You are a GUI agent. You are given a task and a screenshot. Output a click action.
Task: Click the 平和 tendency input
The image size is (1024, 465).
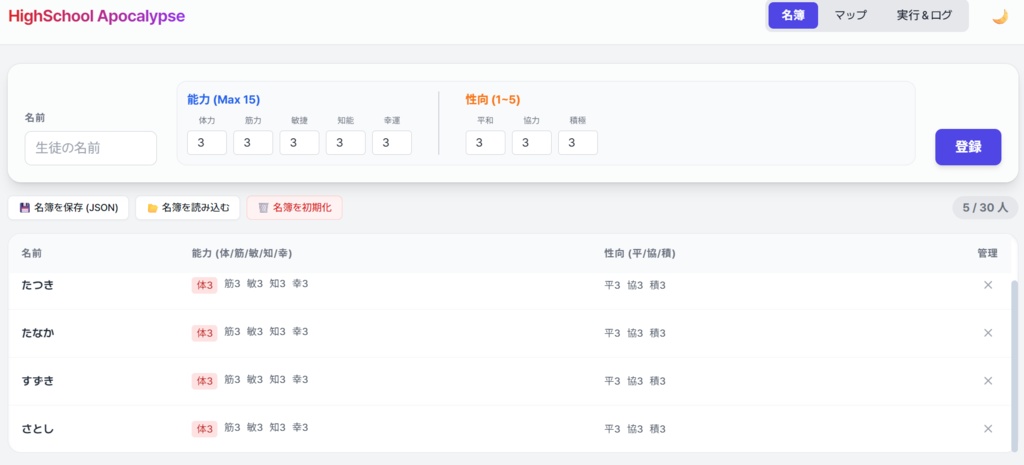pyautogui.click(x=485, y=143)
